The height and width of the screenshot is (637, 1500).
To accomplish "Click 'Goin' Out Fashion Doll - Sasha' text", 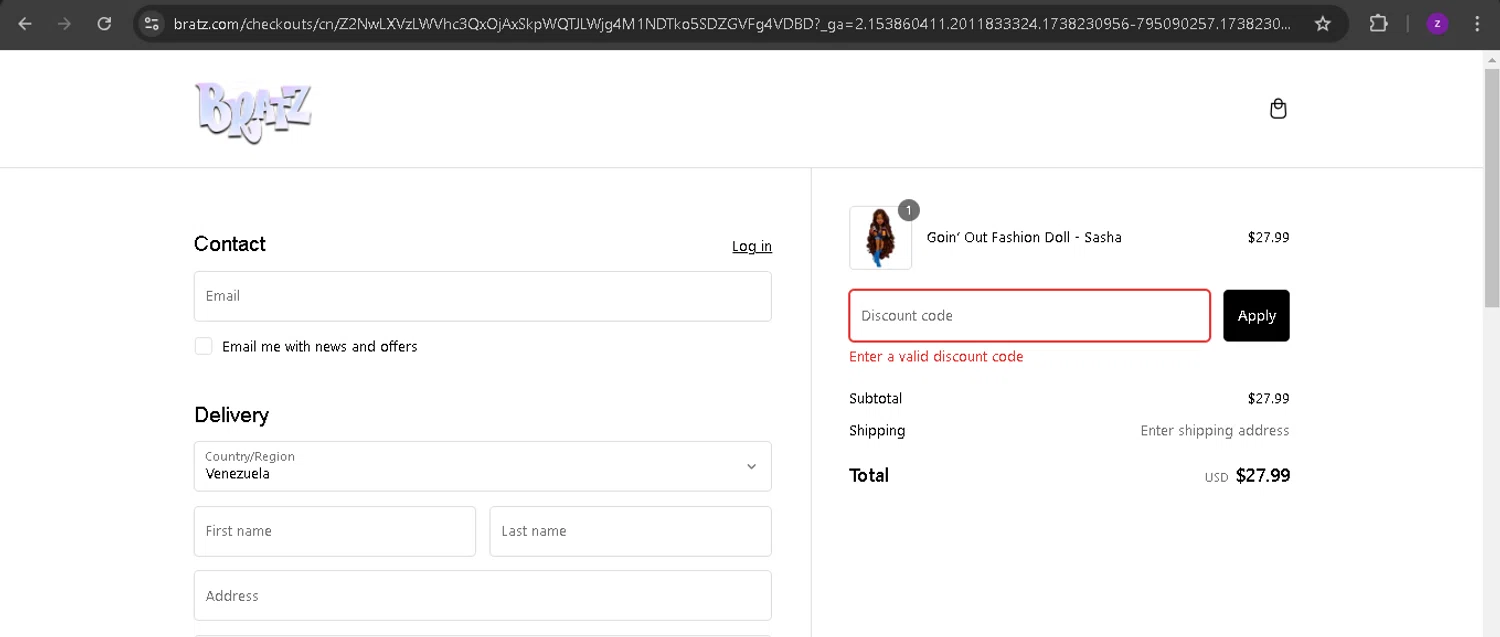I will coord(1024,238).
